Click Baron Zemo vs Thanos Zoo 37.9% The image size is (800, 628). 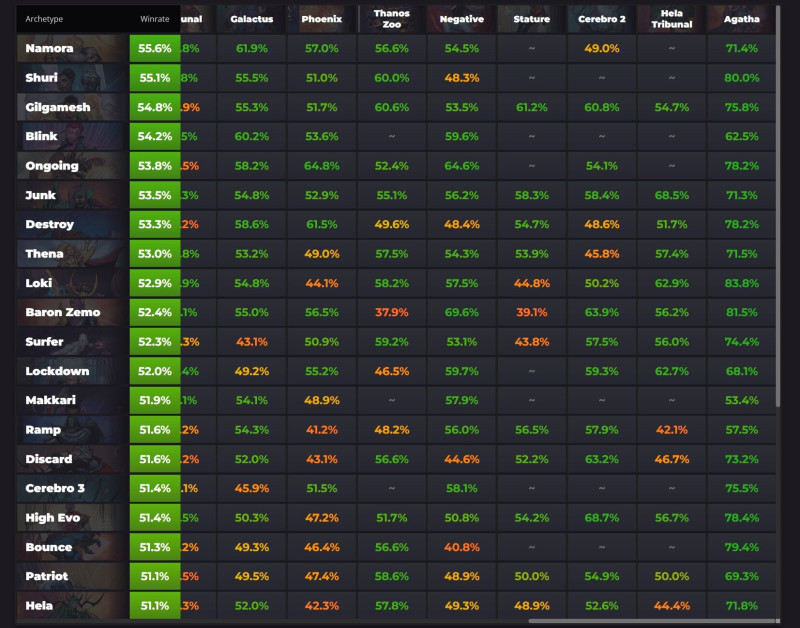391,312
